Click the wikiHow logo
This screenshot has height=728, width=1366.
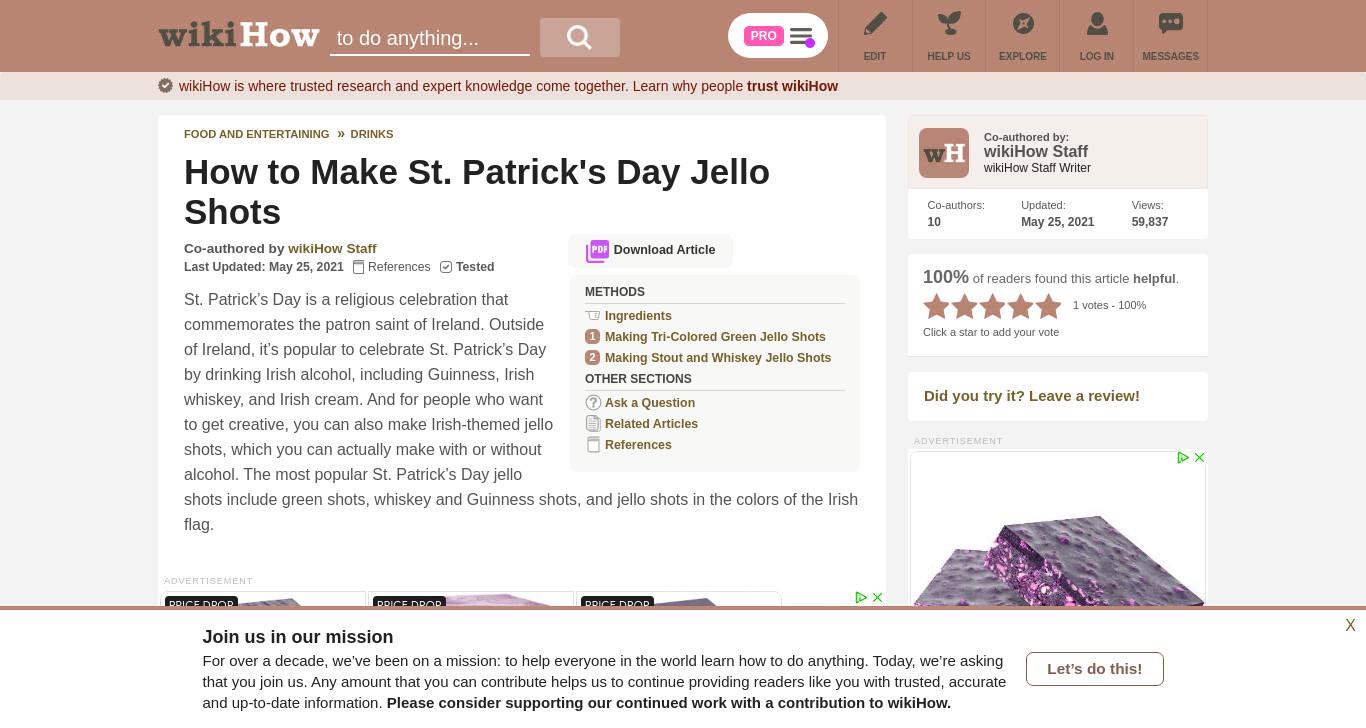239,35
